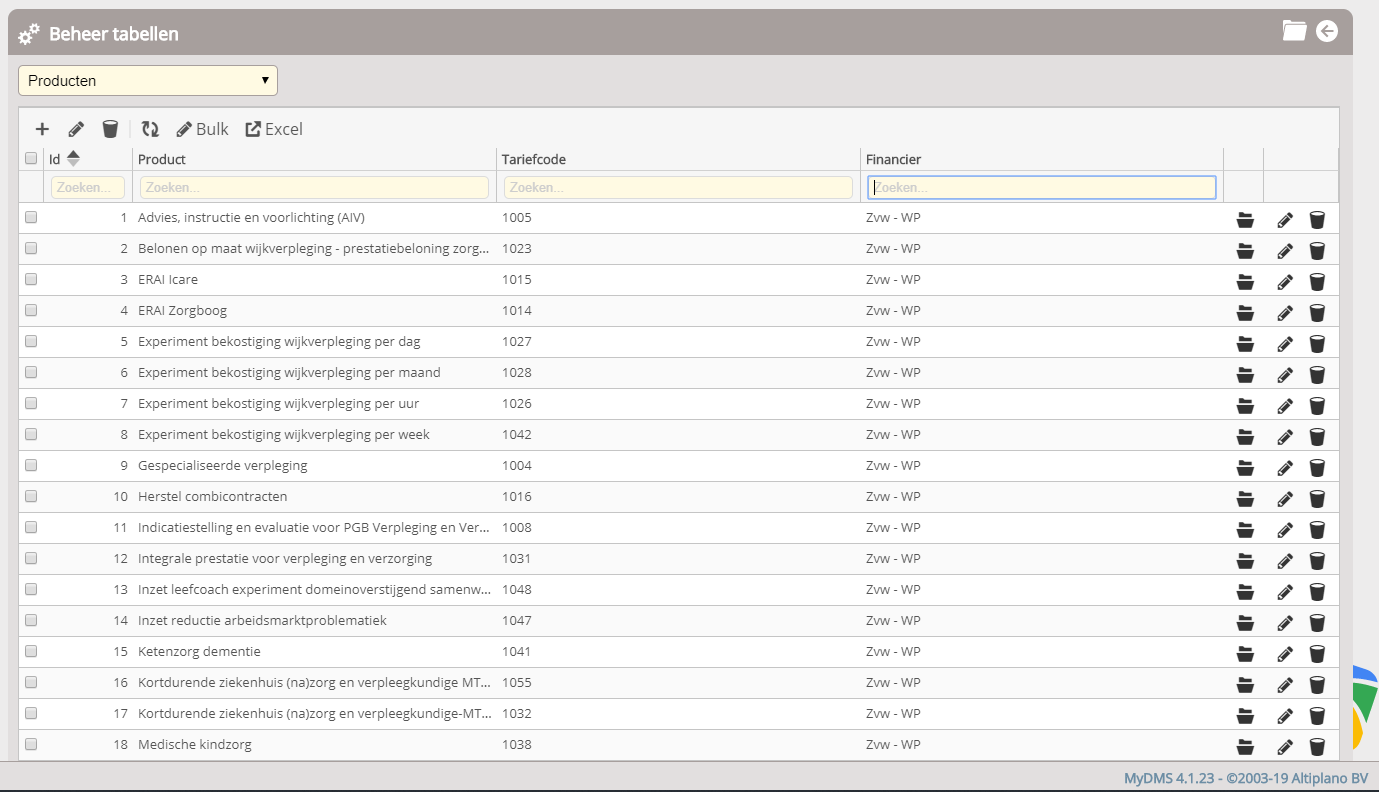Click 'Ketenzorg dementie' product cell
Image resolution: width=1379 pixels, height=792 pixels.
coord(199,651)
